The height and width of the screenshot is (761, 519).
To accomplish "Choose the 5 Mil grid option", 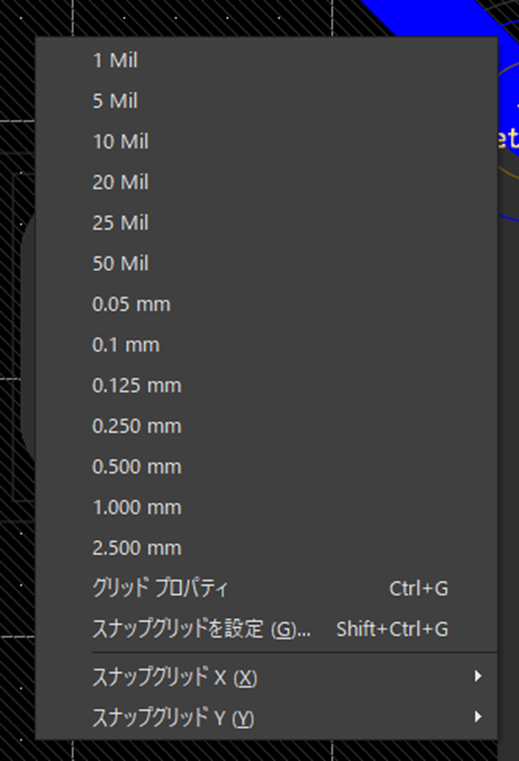I will click(266, 101).
